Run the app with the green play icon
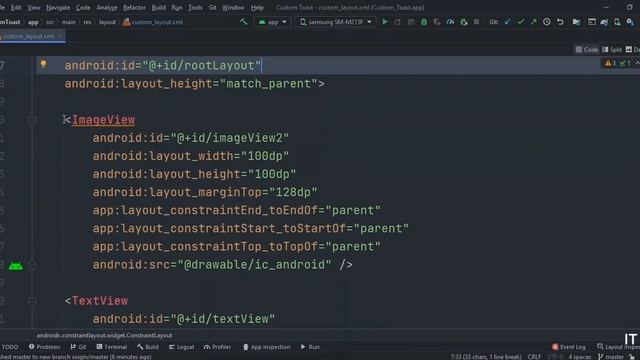Image resolution: width=640 pixels, height=360 pixels. tap(384, 22)
